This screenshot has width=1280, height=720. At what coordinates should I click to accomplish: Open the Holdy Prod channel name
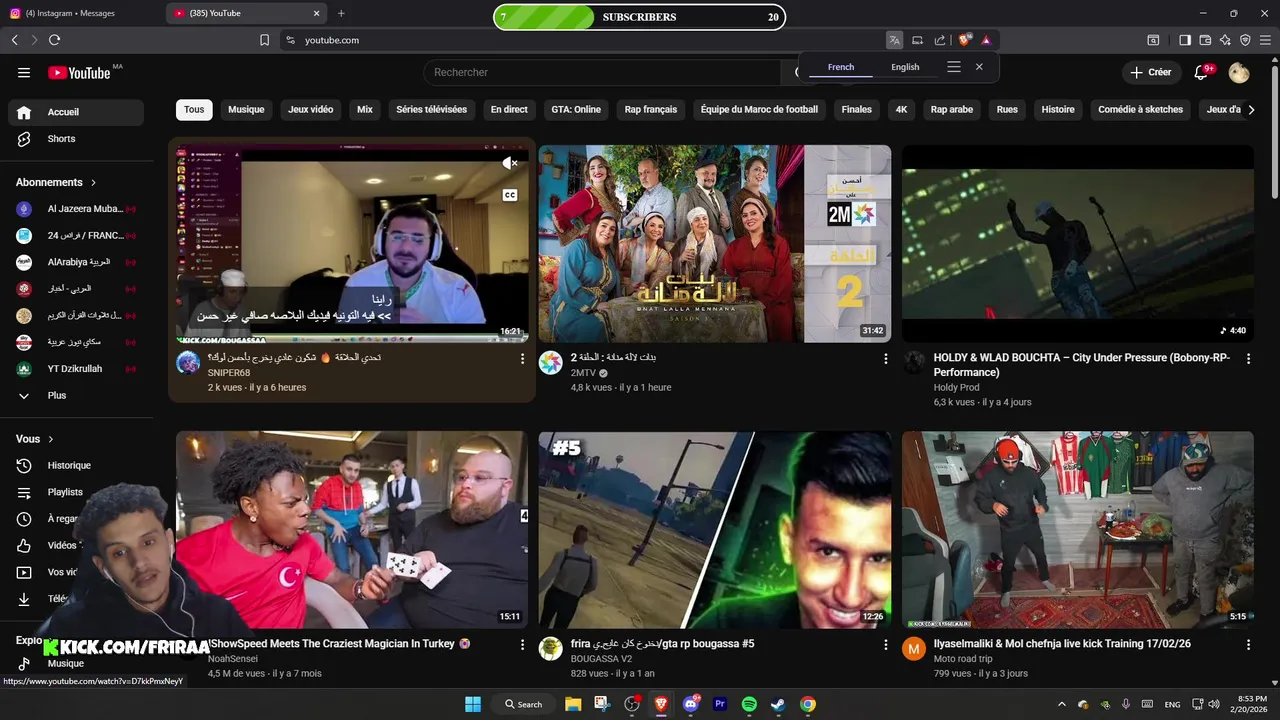pyautogui.click(x=956, y=387)
